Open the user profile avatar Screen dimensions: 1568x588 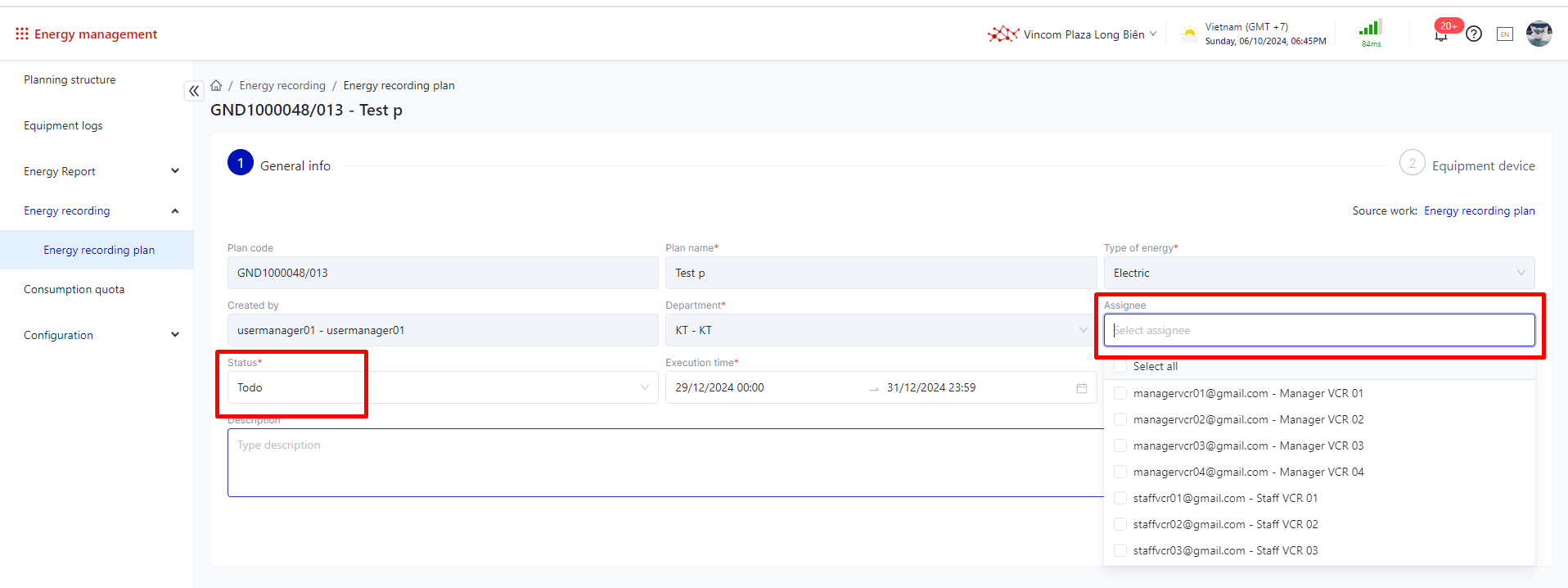tap(1539, 34)
